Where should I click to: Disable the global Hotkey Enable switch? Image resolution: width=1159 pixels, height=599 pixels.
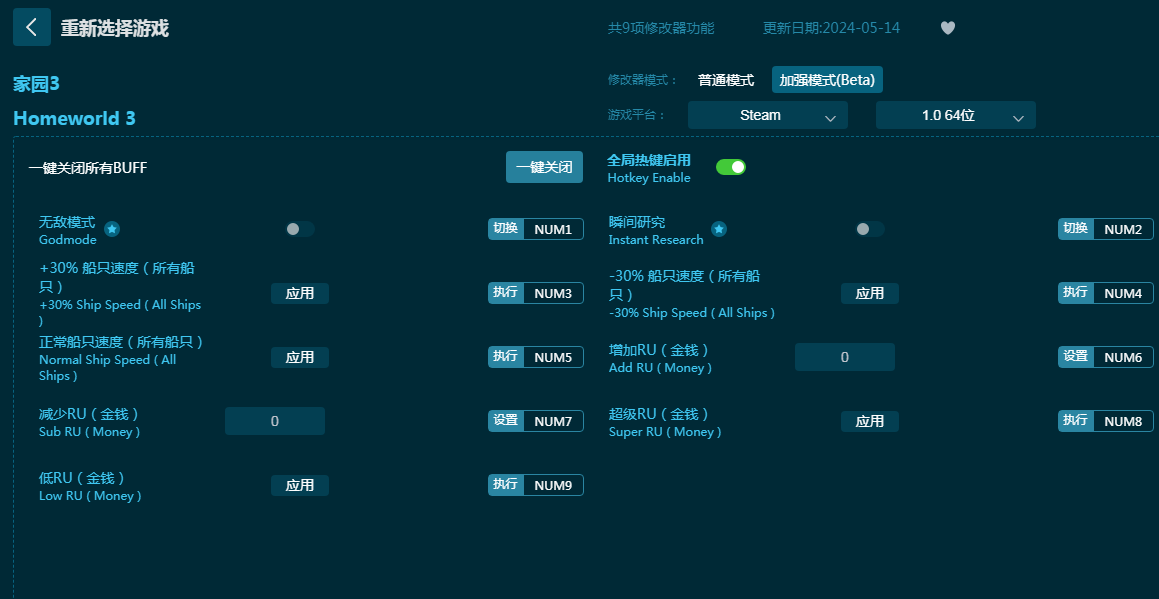pos(731,167)
